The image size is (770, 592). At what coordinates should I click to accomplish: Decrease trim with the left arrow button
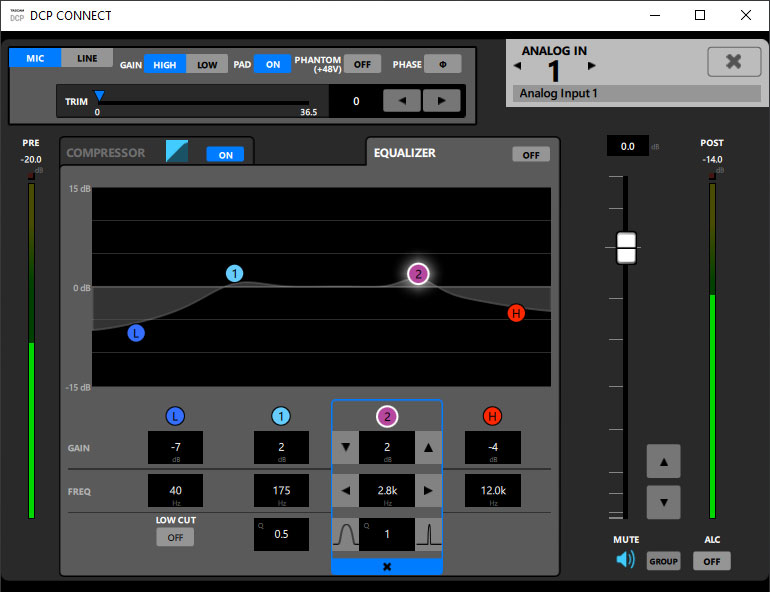pyautogui.click(x=402, y=101)
